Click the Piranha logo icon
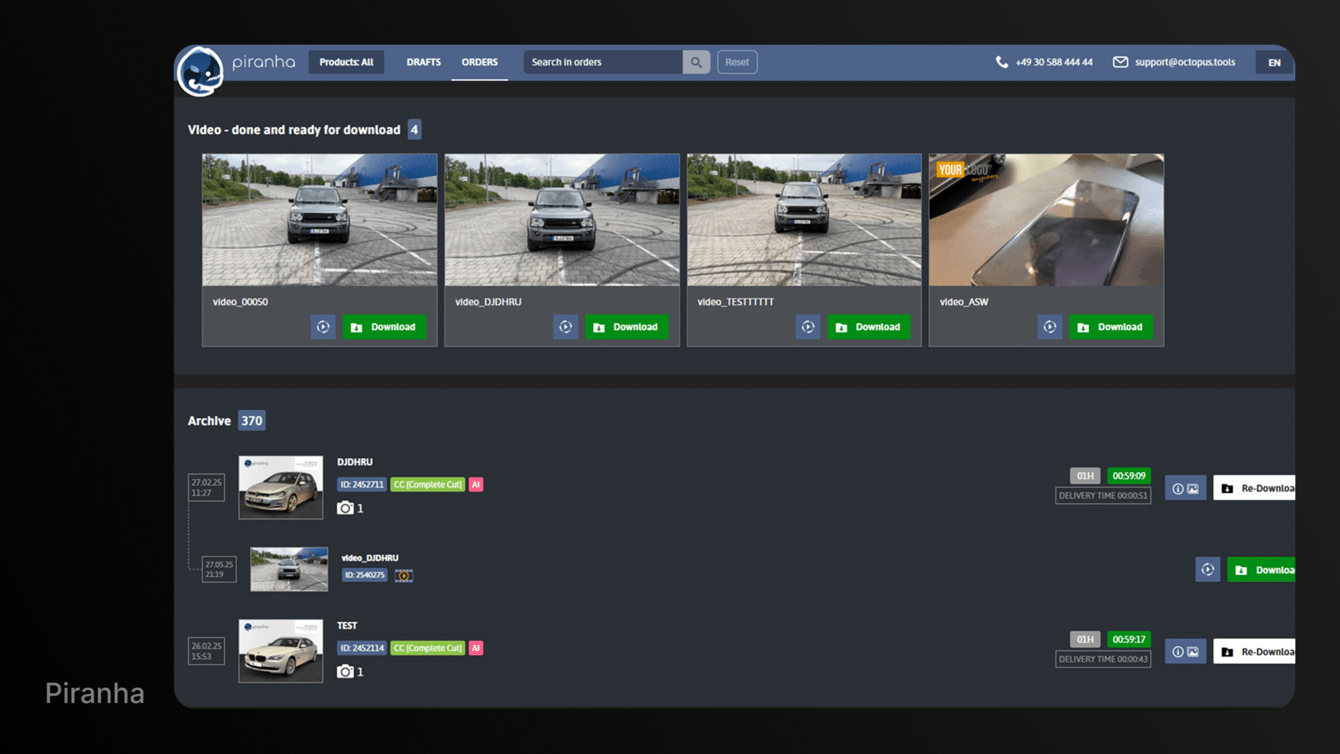Screen dimensions: 1340x754 pyautogui.click(x=200, y=71)
